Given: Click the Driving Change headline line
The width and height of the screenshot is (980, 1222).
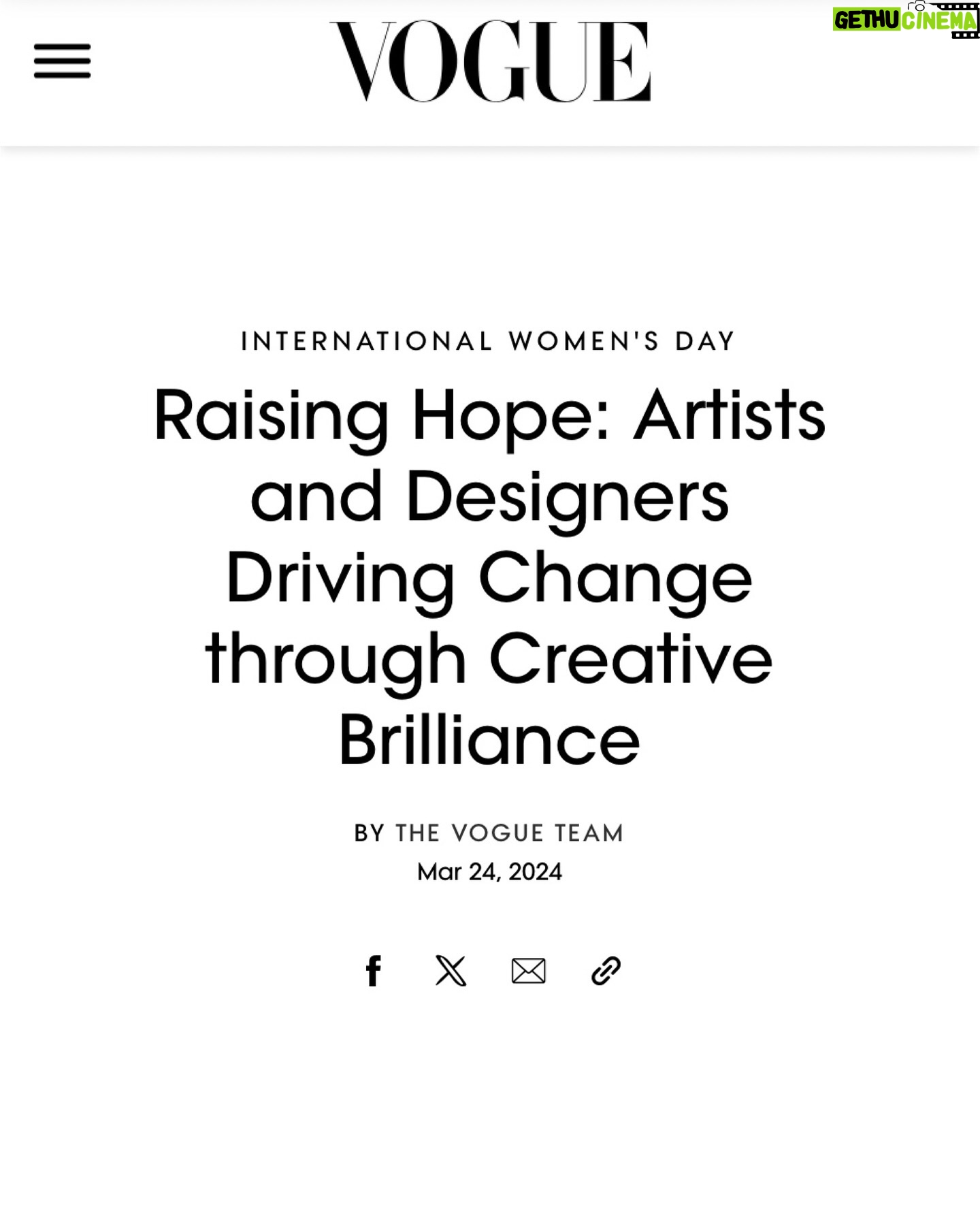Looking at the screenshot, I should point(489,579).
